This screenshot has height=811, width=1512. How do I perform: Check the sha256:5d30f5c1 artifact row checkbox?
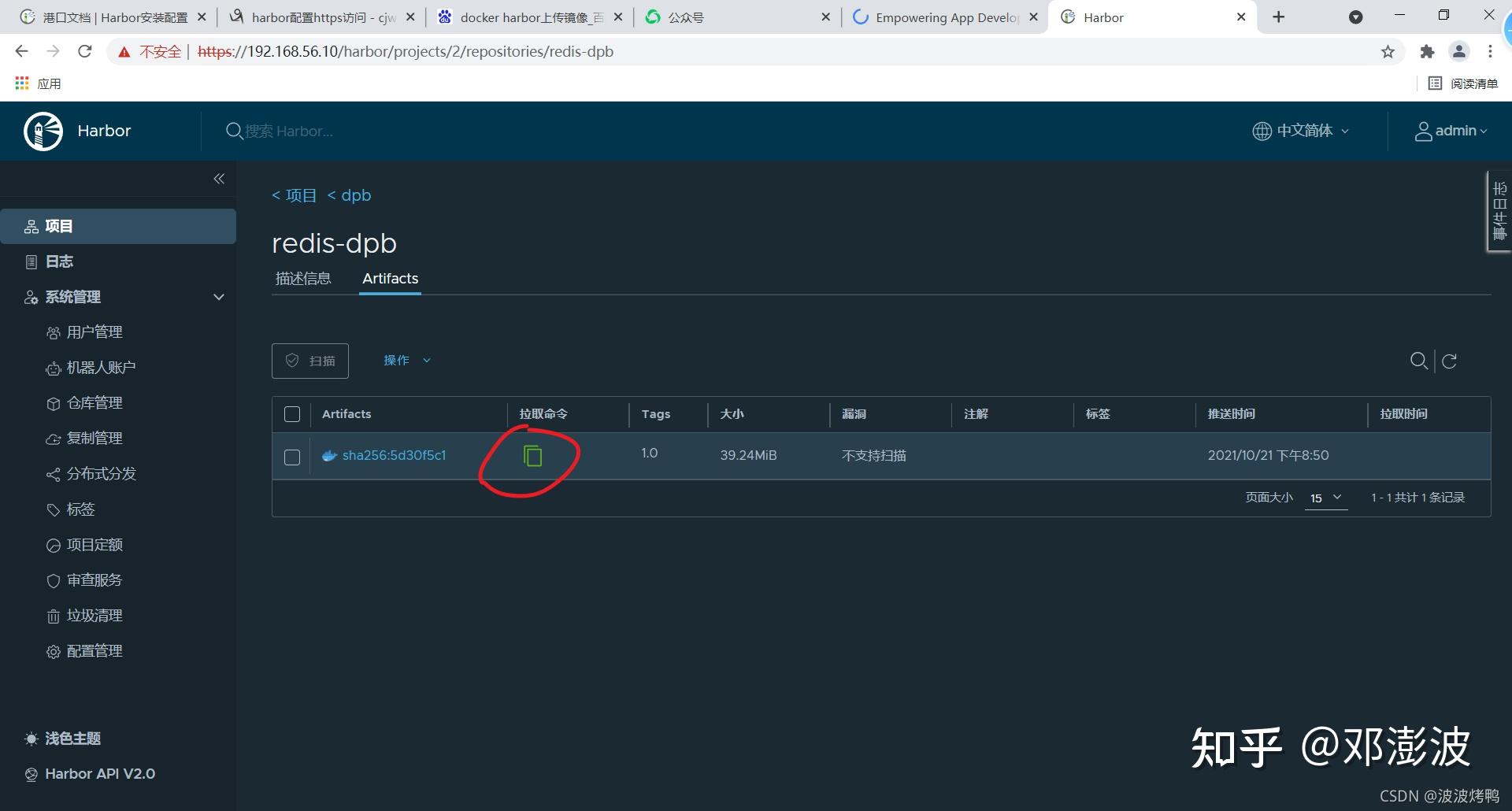291,457
